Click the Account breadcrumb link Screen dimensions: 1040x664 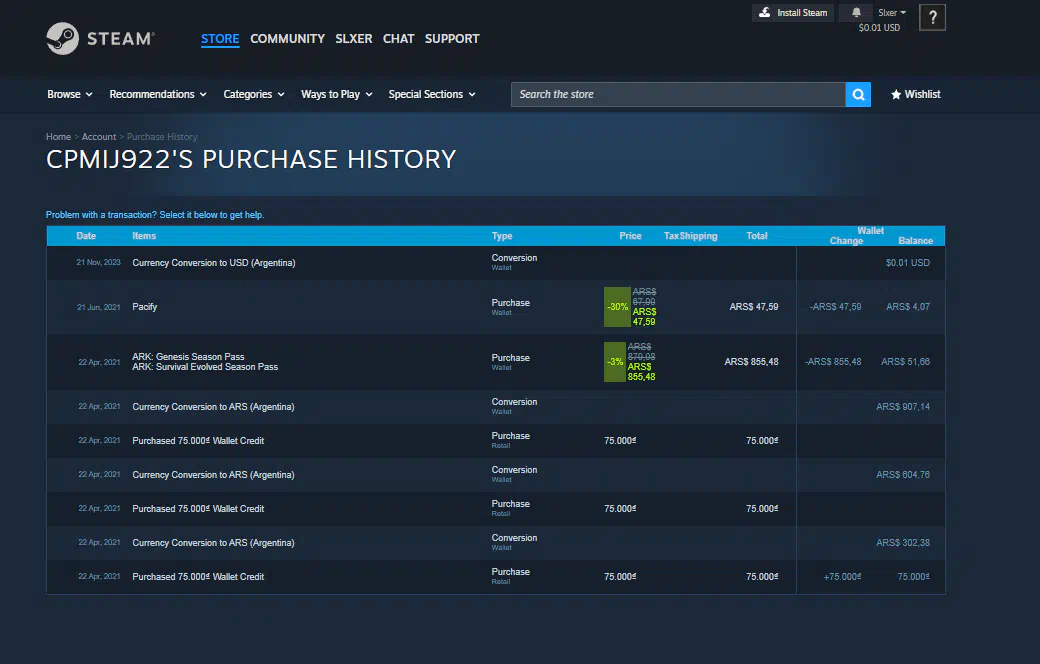(99, 137)
